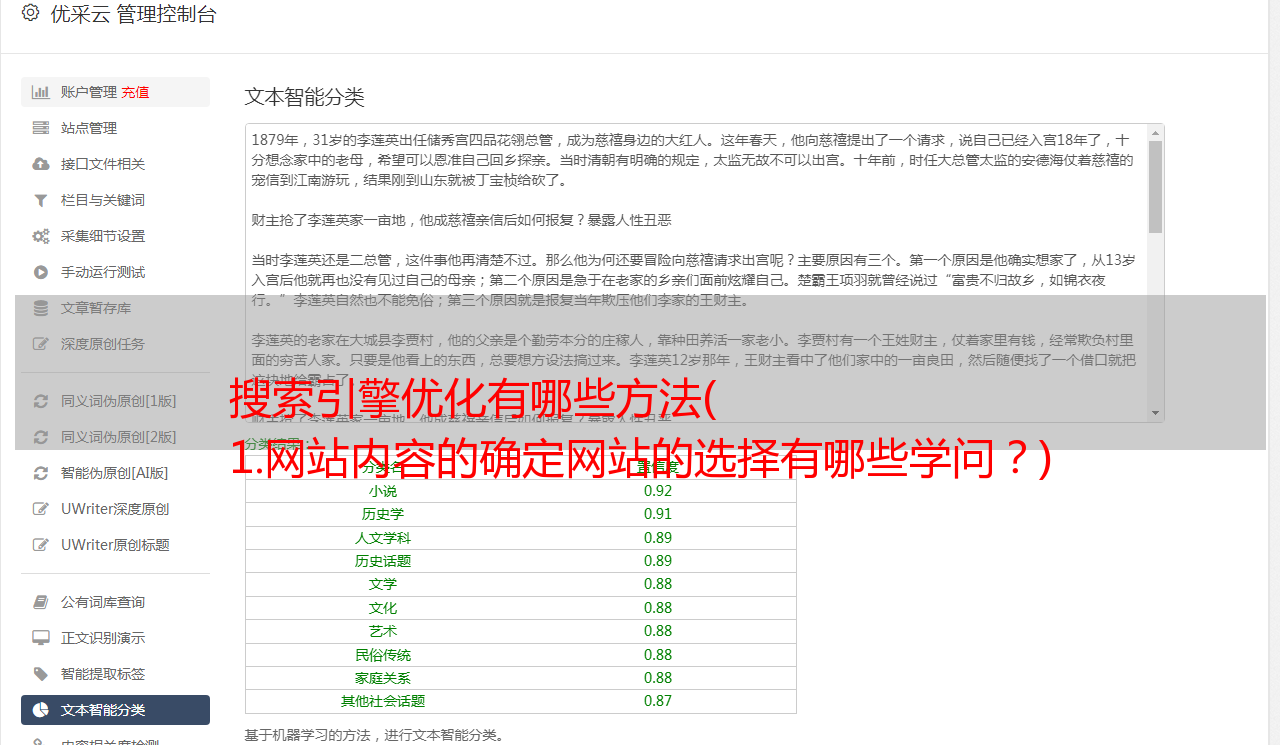Viewport: 1280px width, 745px height.
Task: Click the 历史话题 category cell
Action: 383,561
